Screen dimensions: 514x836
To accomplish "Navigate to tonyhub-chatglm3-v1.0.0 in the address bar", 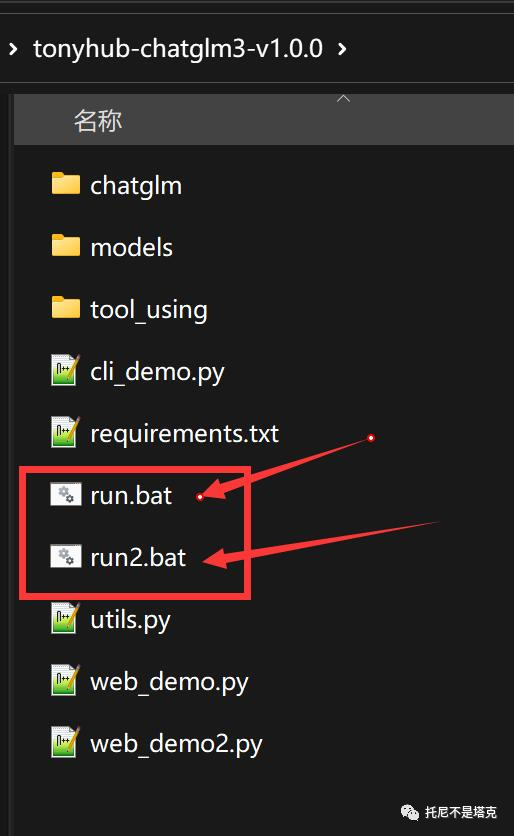I will tap(178, 49).
